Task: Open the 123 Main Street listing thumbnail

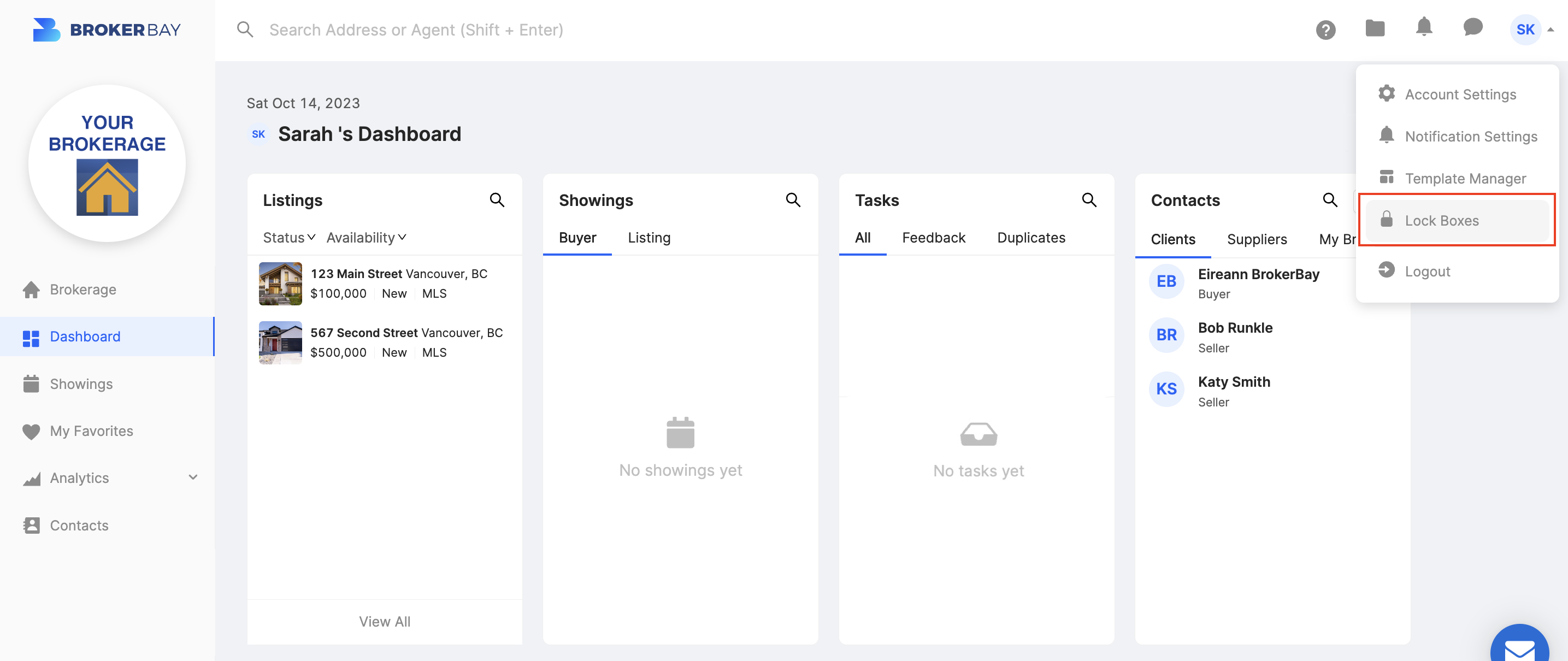Action: click(x=280, y=284)
